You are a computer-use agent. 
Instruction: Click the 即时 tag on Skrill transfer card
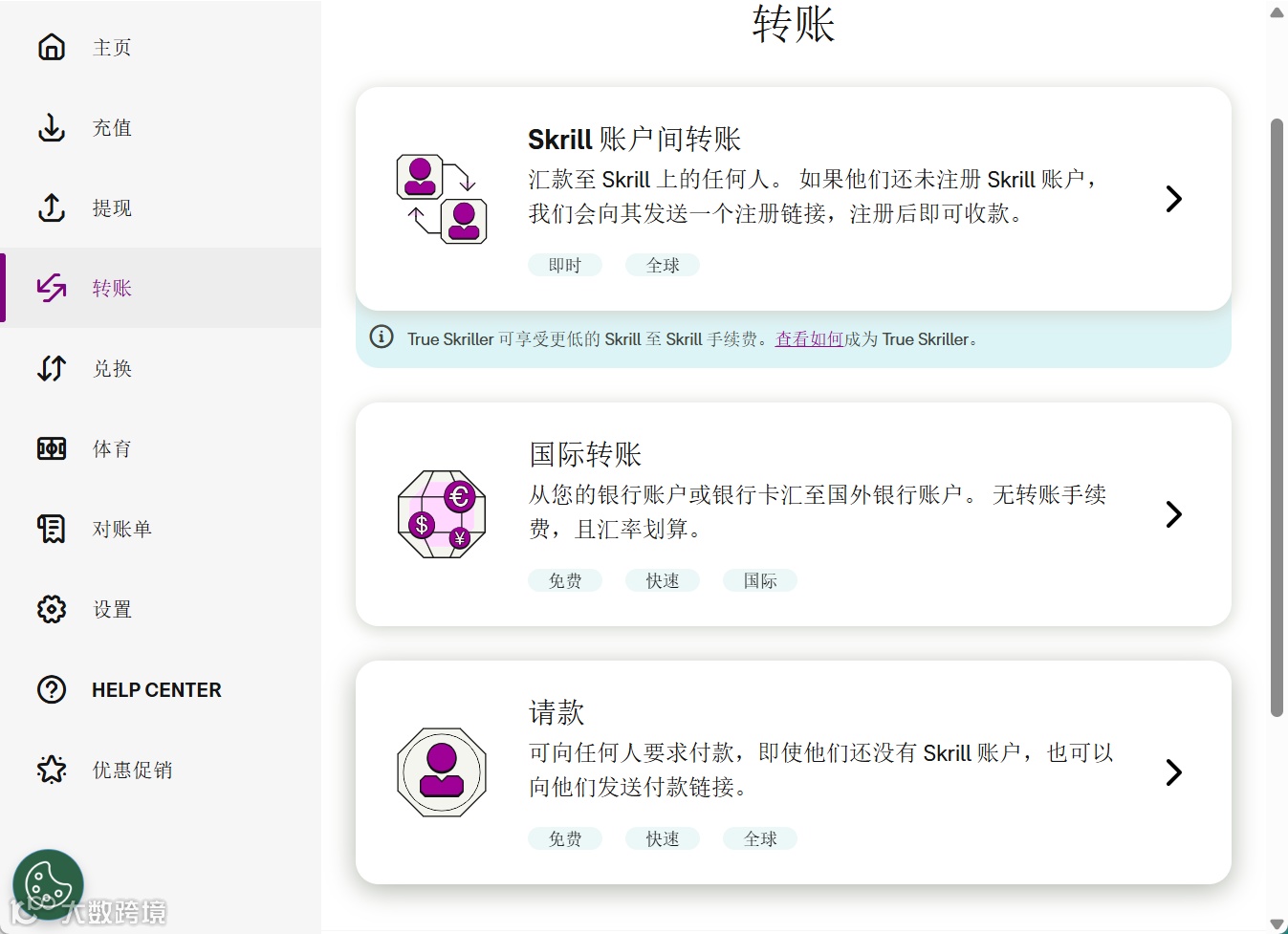tap(565, 265)
